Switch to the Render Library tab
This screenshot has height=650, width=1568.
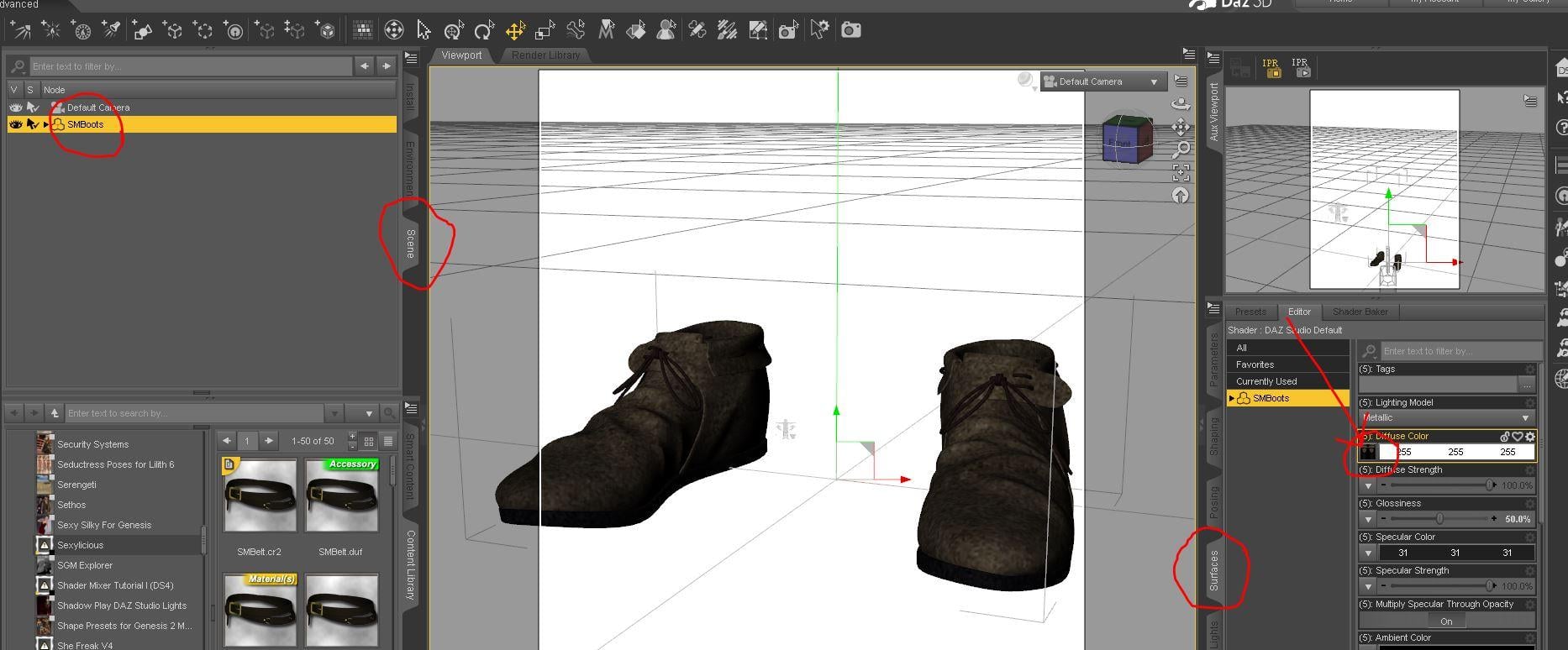[x=545, y=55]
